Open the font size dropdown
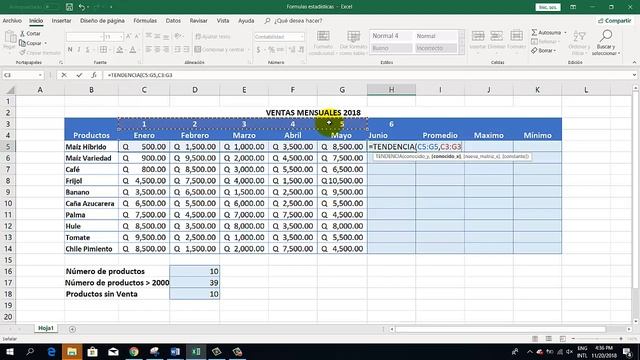 point(121,37)
